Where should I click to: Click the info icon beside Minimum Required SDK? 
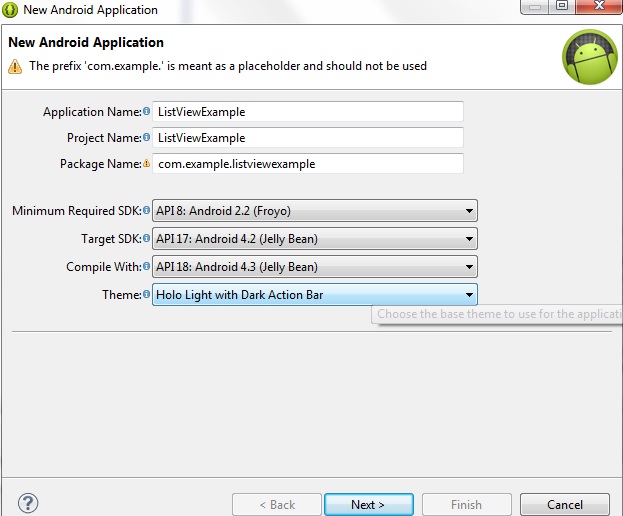147,211
